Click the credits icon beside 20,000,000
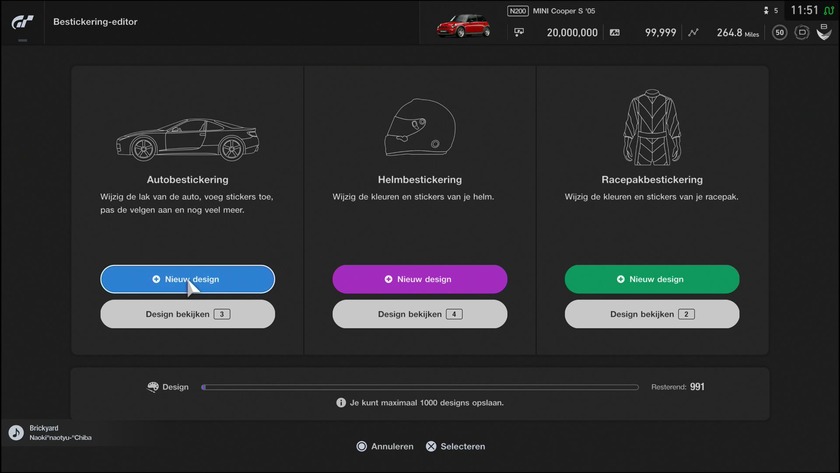Image resolution: width=840 pixels, height=473 pixels. point(519,32)
